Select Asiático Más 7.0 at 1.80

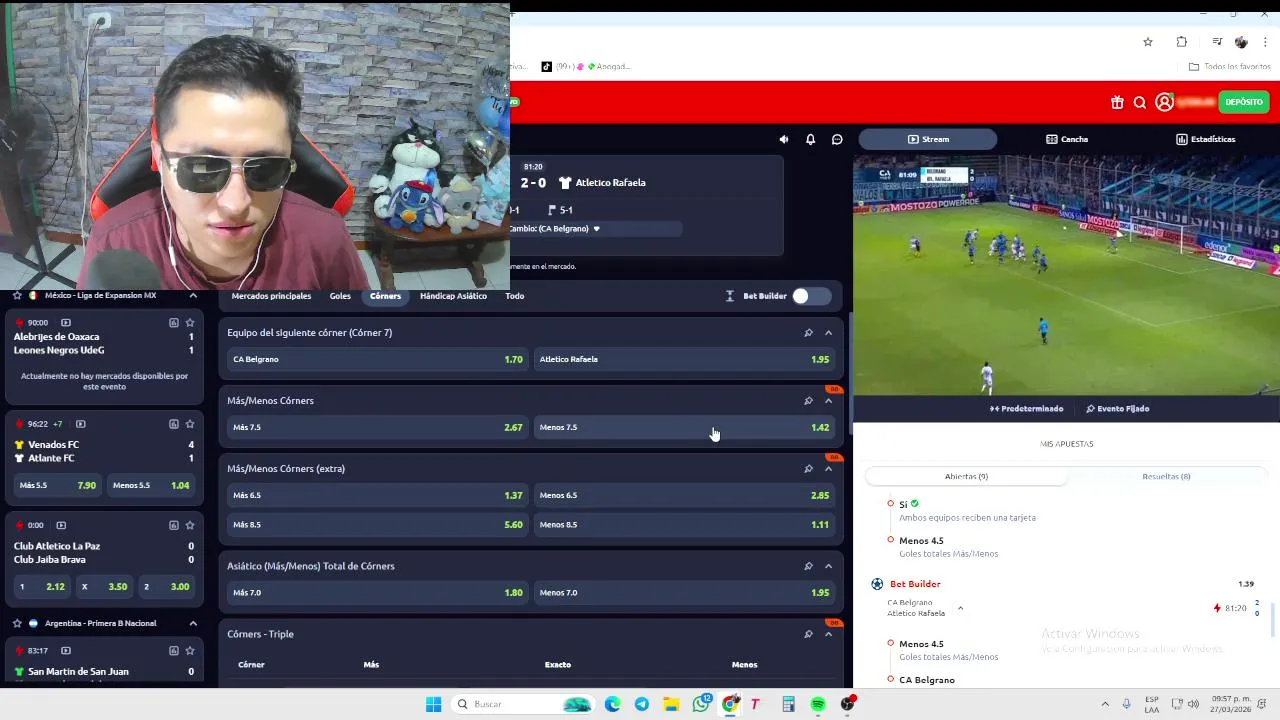(x=377, y=592)
